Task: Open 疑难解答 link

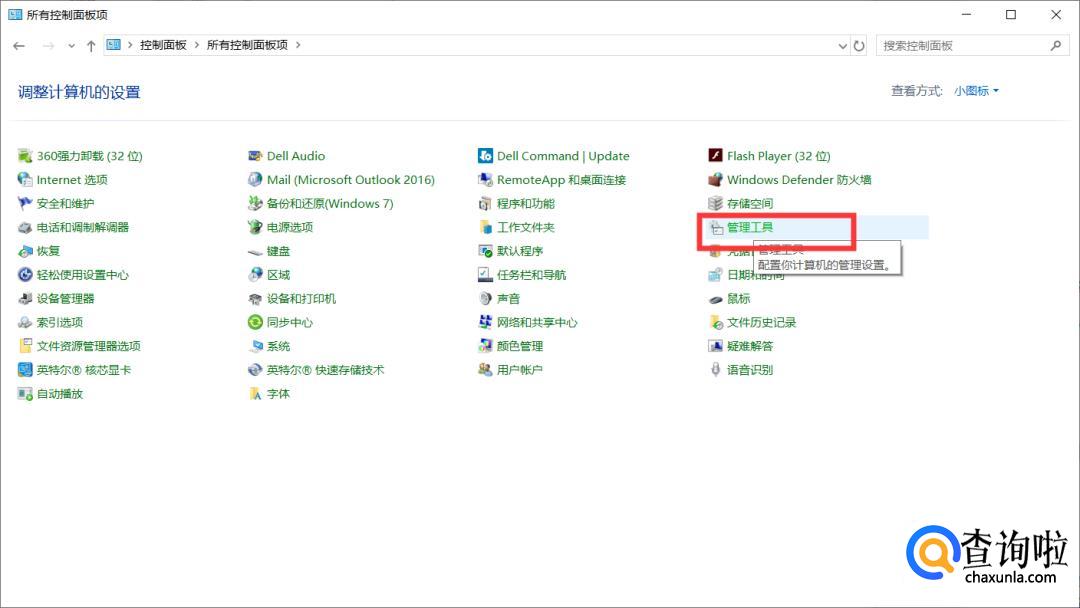Action: click(x=750, y=346)
